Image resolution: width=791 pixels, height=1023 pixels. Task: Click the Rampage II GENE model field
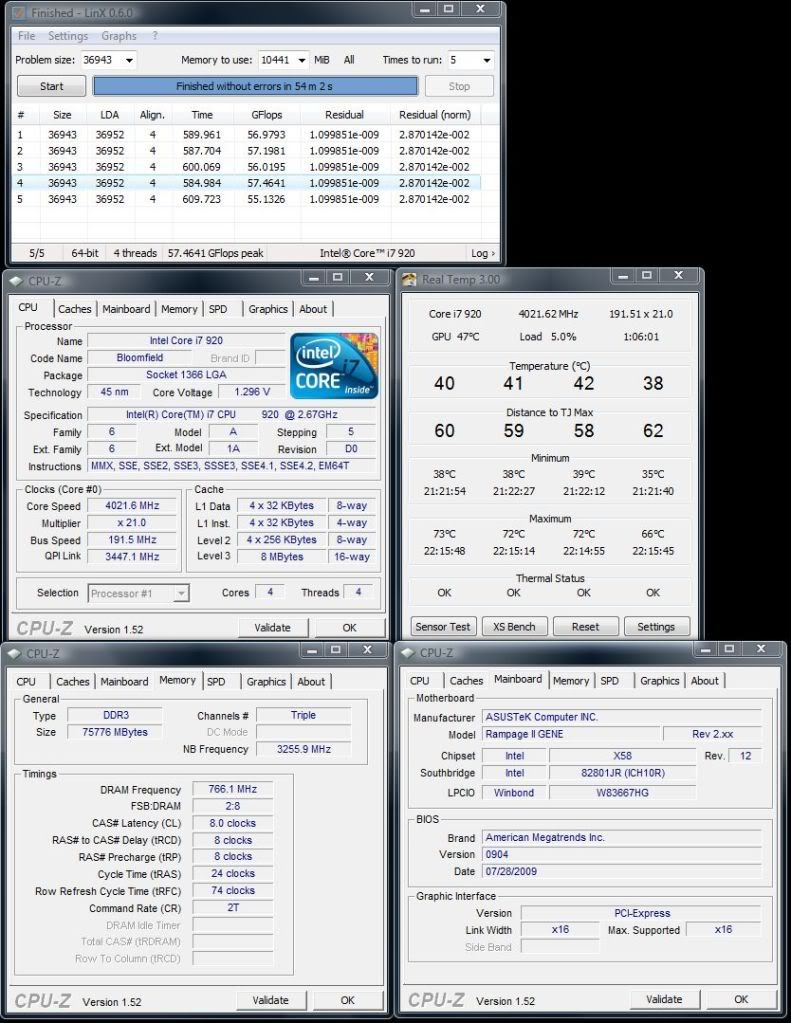[x=570, y=734]
